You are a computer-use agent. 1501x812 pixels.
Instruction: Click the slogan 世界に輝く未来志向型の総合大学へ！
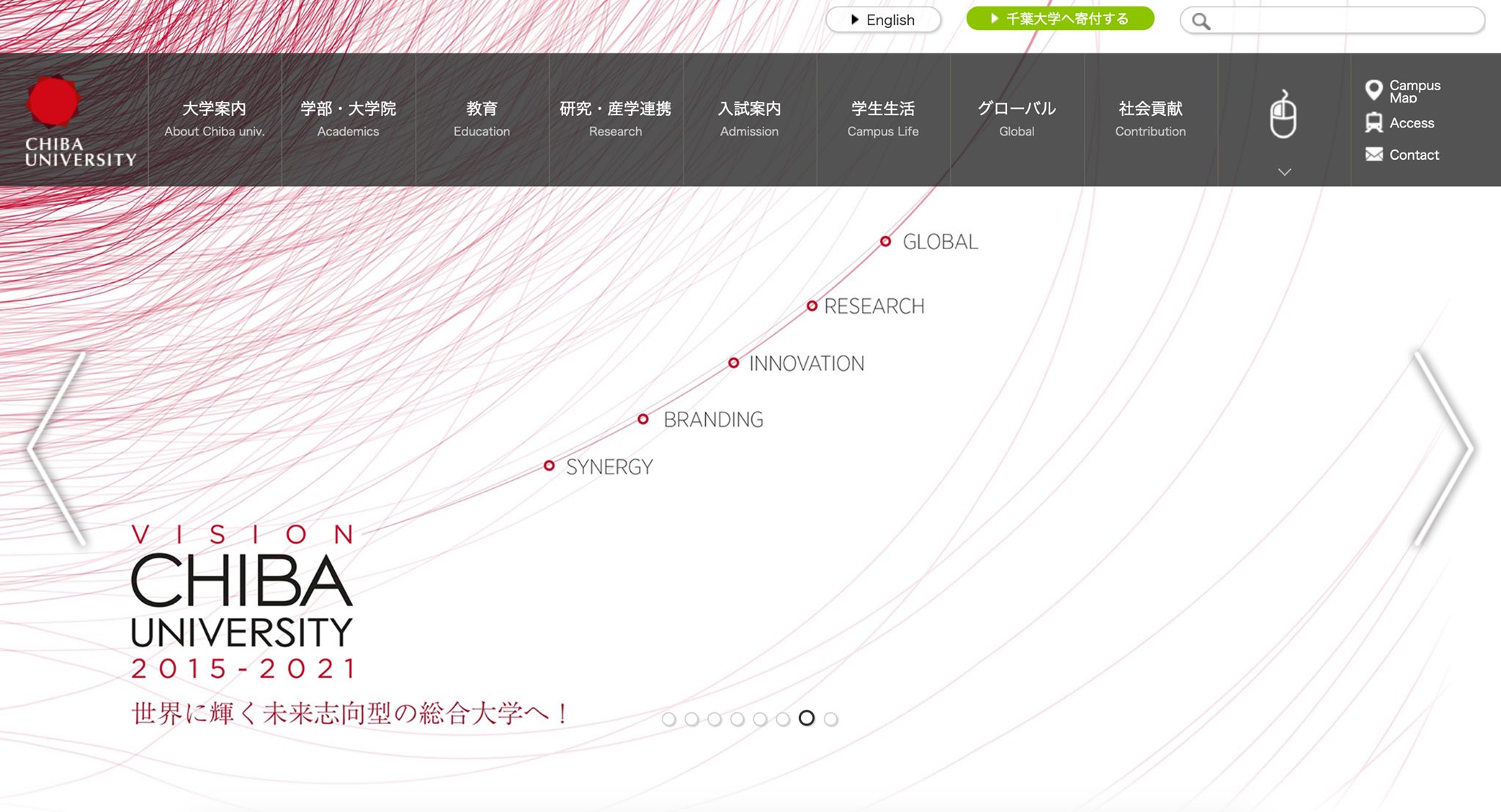click(350, 713)
